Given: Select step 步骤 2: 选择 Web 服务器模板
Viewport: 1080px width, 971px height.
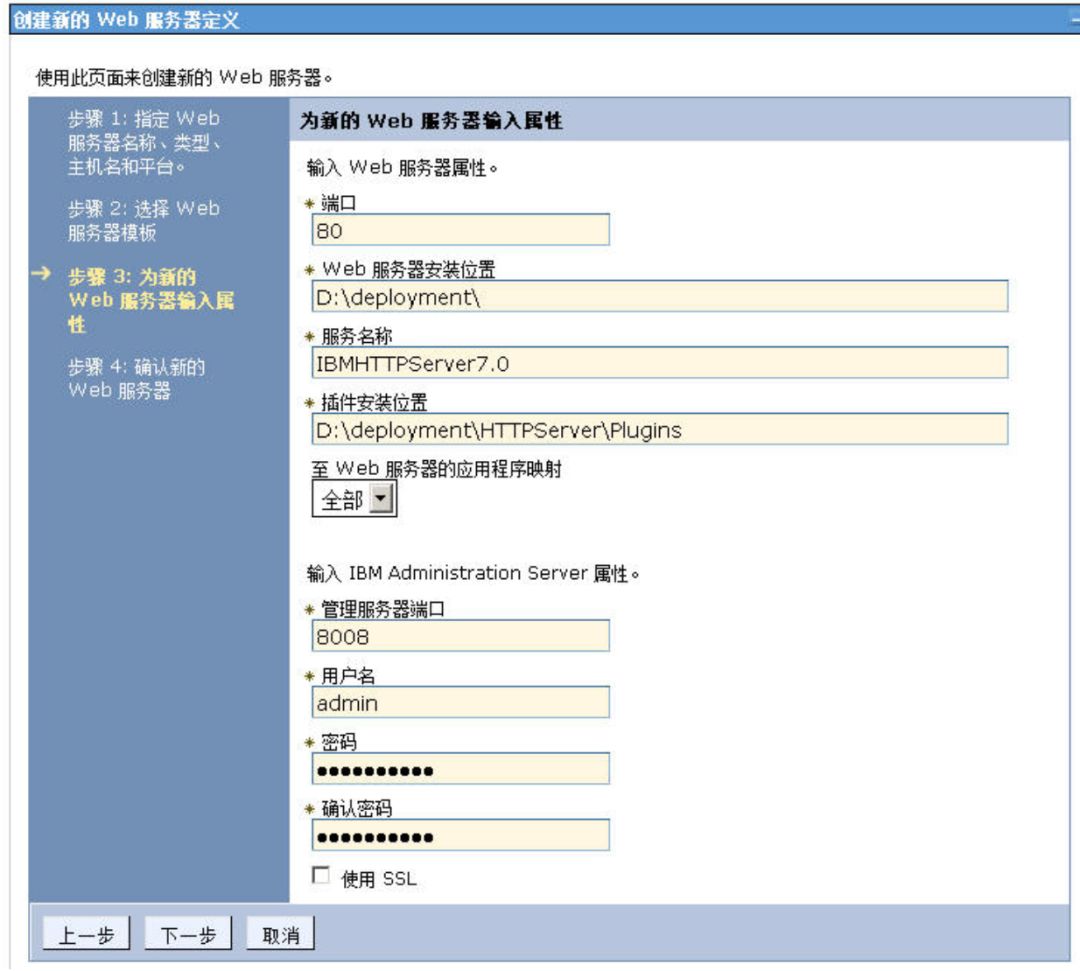Looking at the screenshot, I should point(143,220).
